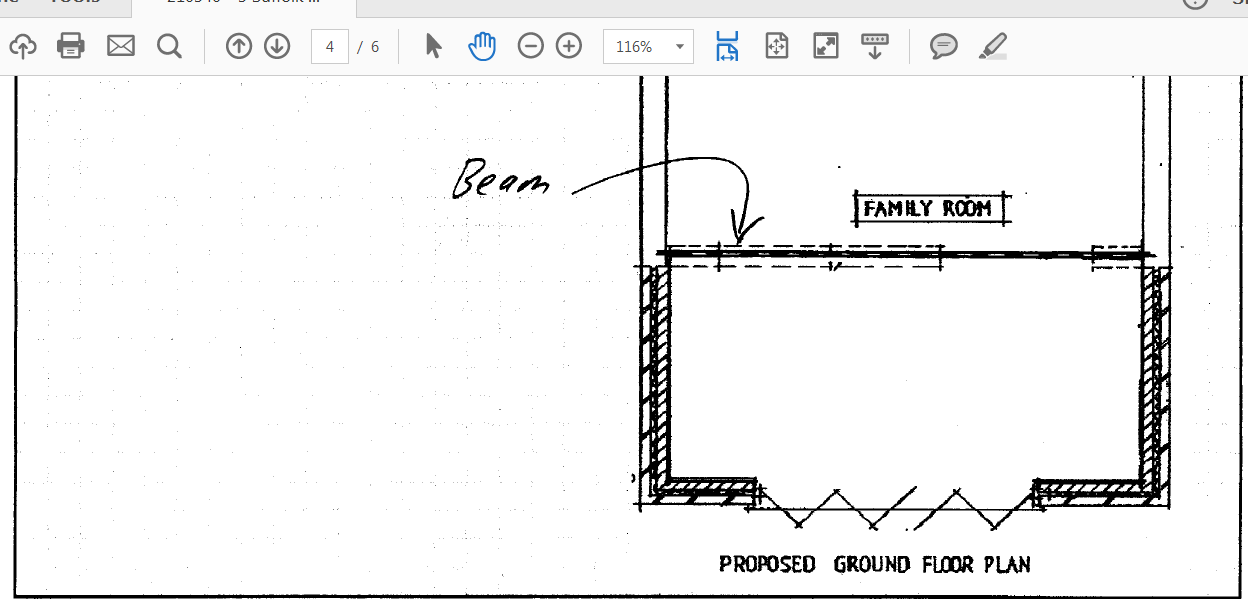
Task: Go to previous page with the up arrow
Action: pyautogui.click(x=238, y=46)
